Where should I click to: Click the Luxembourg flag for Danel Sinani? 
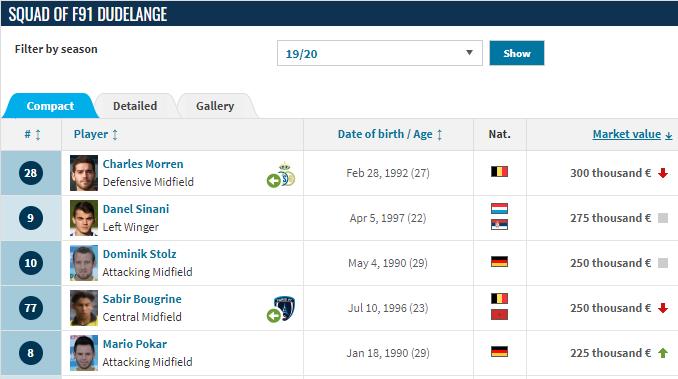click(499, 209)
